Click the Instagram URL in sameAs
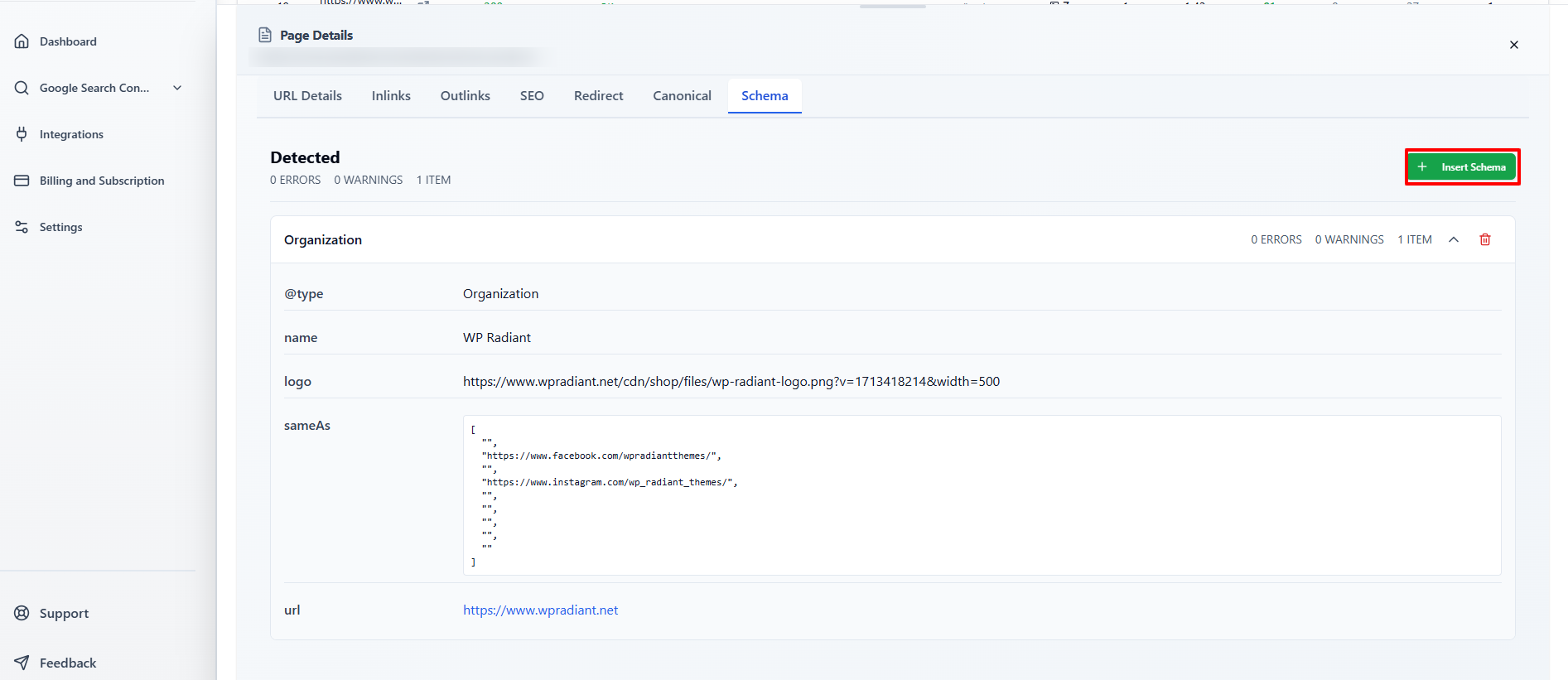 click(610, 482)
